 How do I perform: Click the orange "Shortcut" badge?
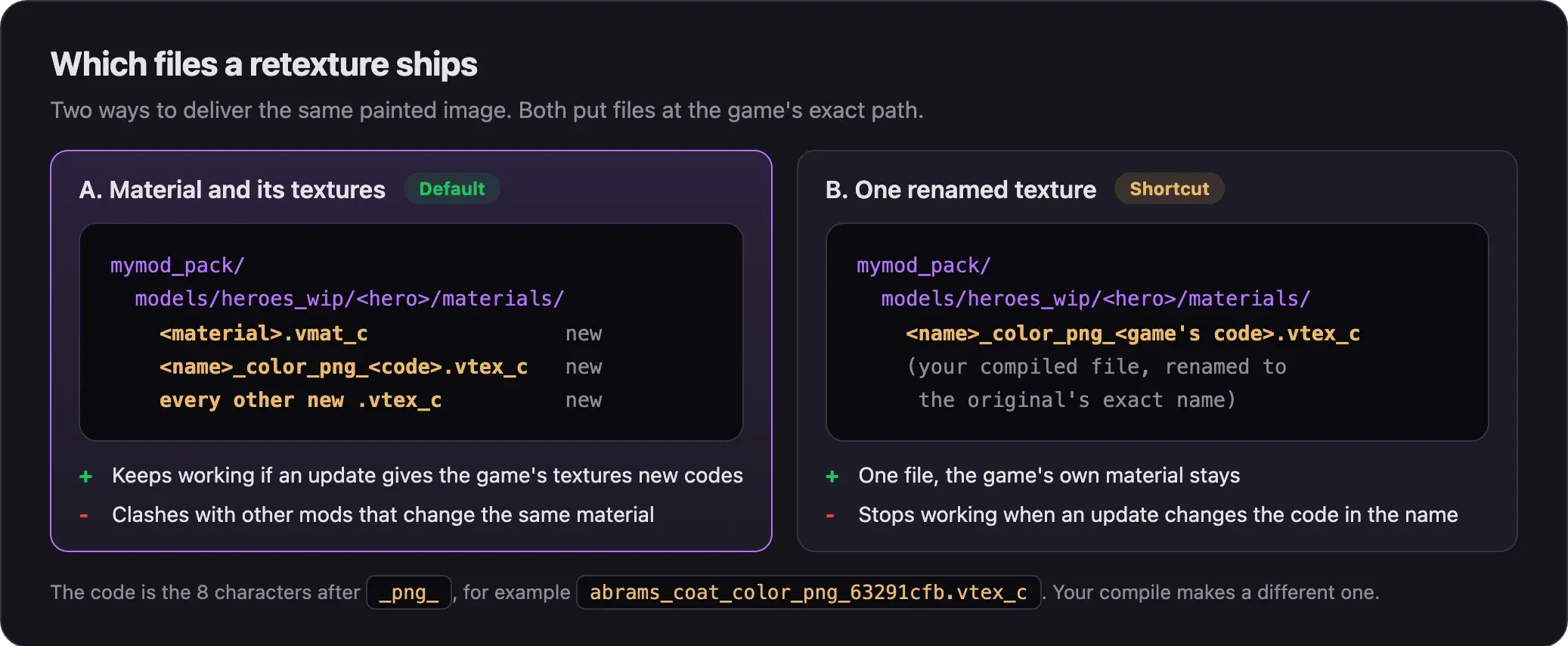pyautogui.click(x=1169, y=189)
